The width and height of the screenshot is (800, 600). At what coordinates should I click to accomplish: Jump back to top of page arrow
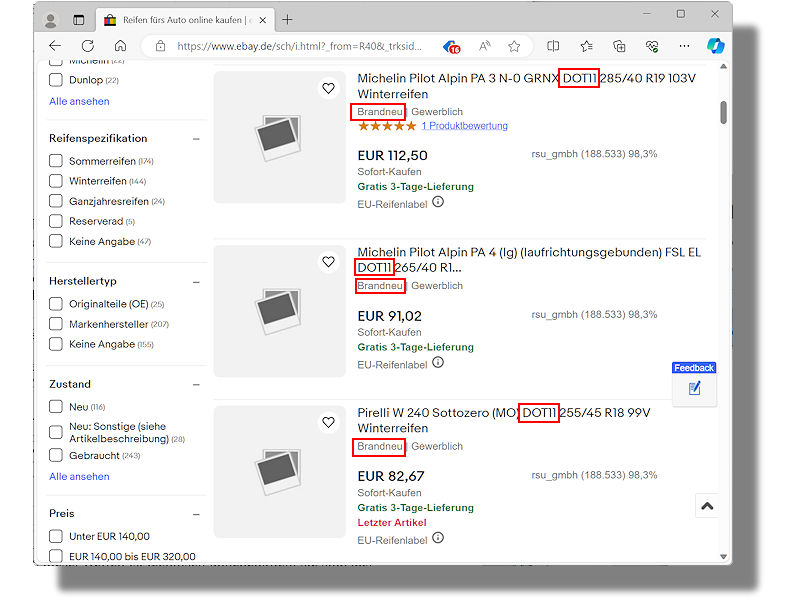point(707,506)
